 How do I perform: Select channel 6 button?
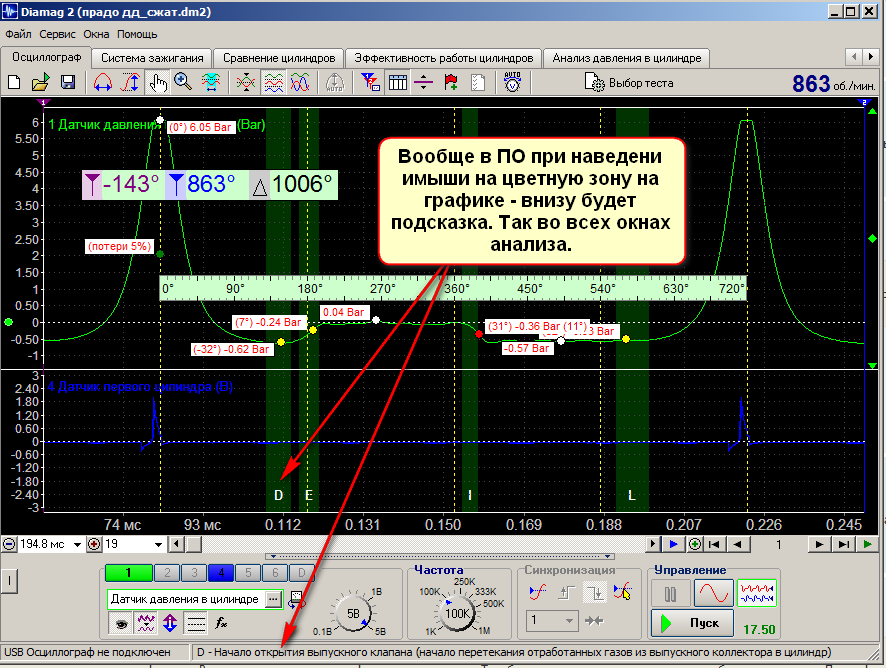pyautogui.click(x=275, y=573)
